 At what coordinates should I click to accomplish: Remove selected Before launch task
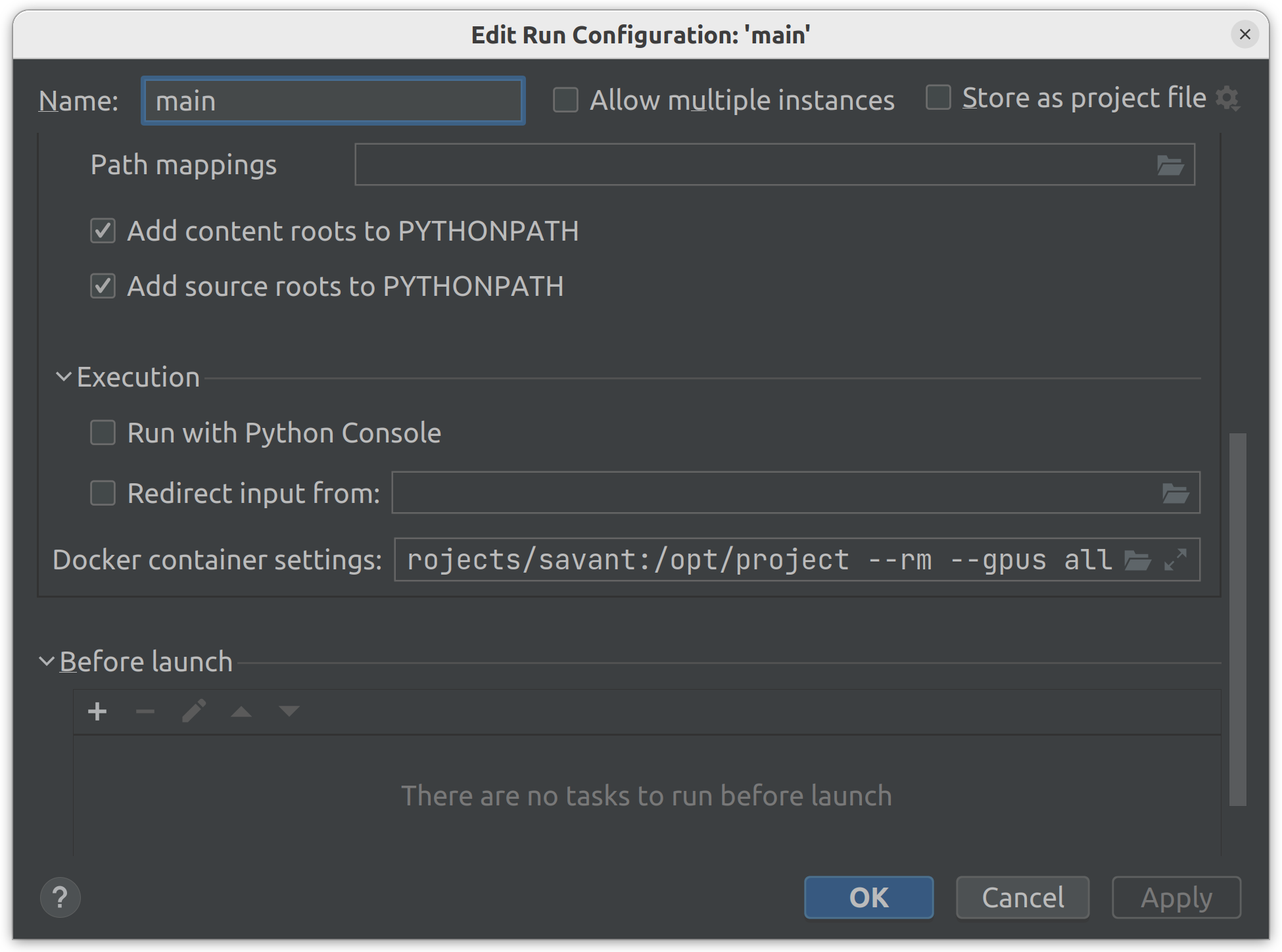pos(145,711)
